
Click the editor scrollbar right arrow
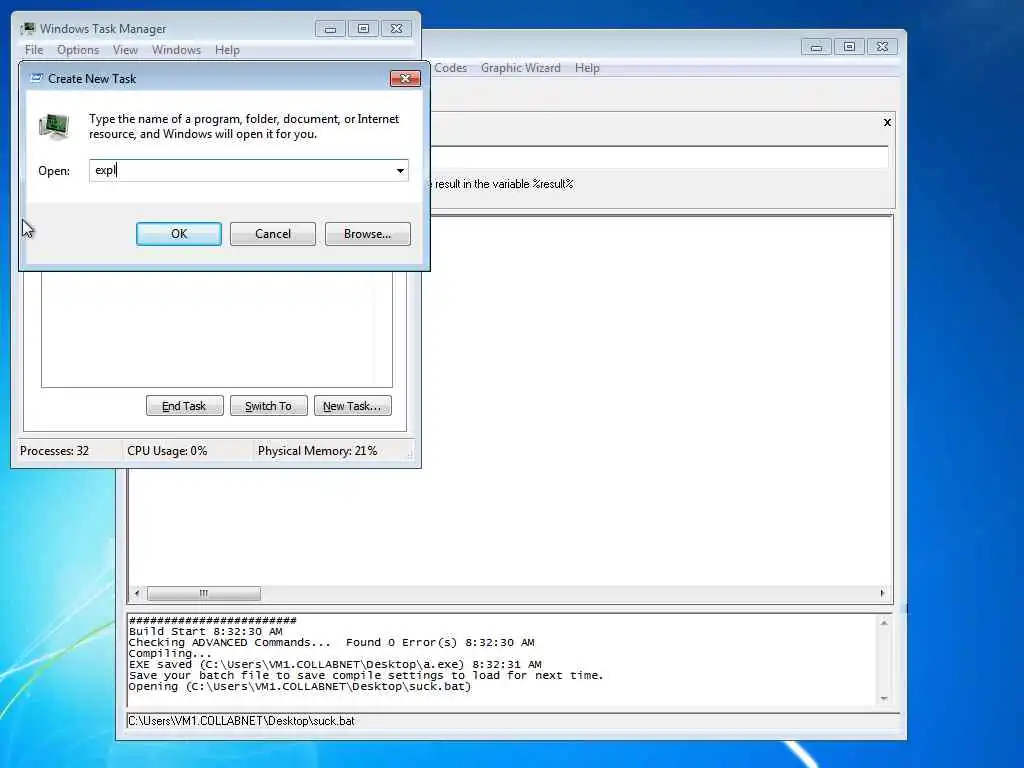tap(882, 593)
